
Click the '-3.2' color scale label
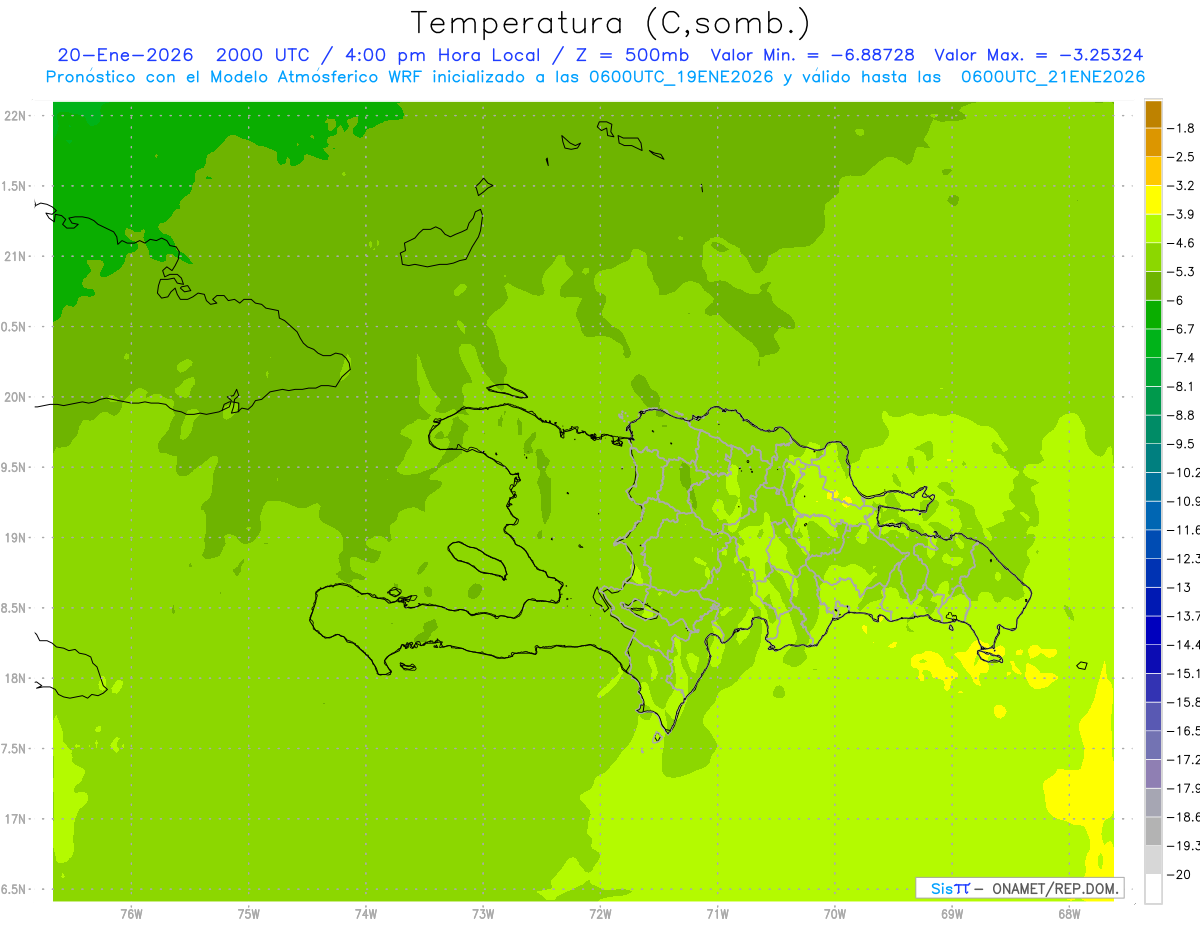coord(1181,185)
